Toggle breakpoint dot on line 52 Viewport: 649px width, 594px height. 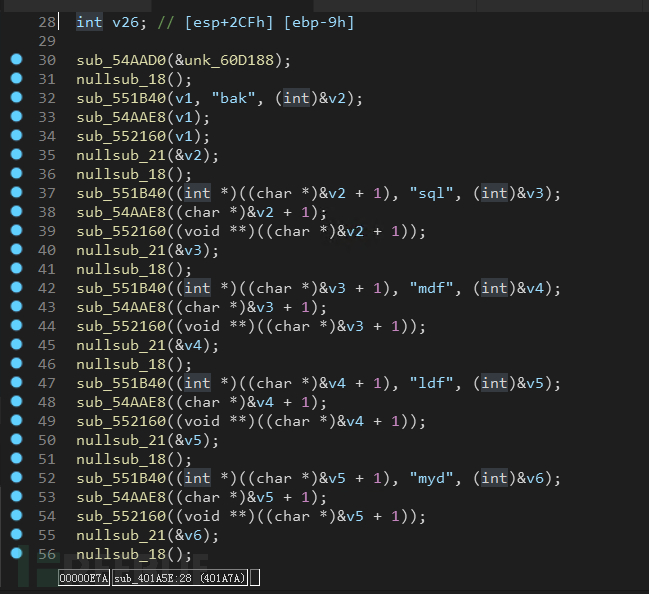tap(16, 477)
